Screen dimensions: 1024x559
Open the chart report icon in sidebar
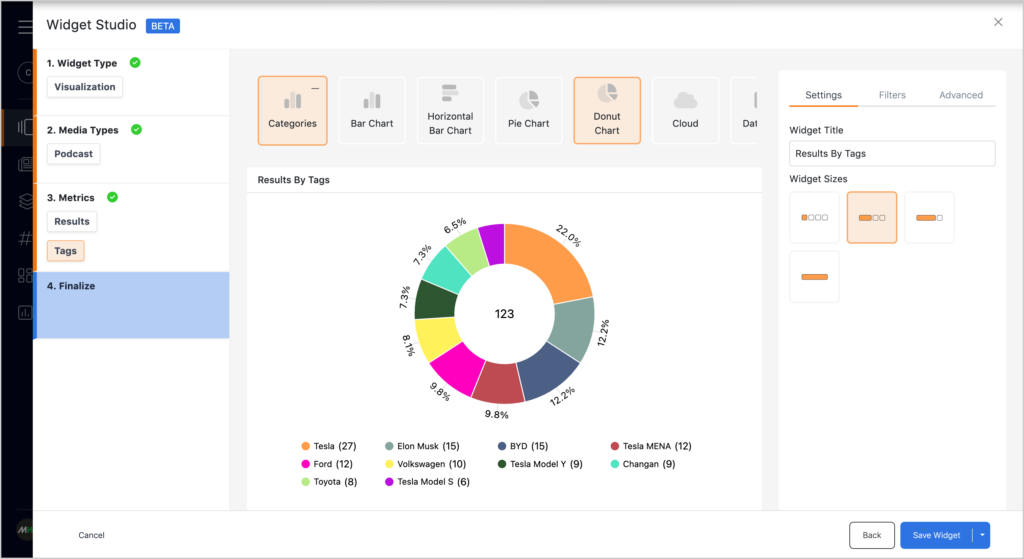pos(25,313)
